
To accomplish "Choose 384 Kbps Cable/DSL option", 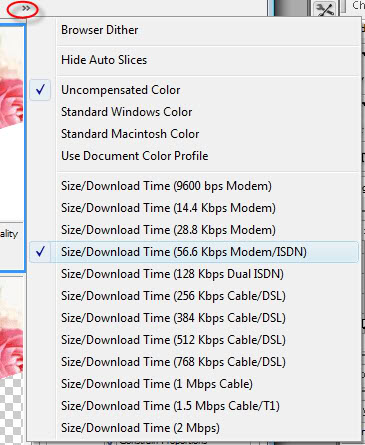I will (194, 318).
